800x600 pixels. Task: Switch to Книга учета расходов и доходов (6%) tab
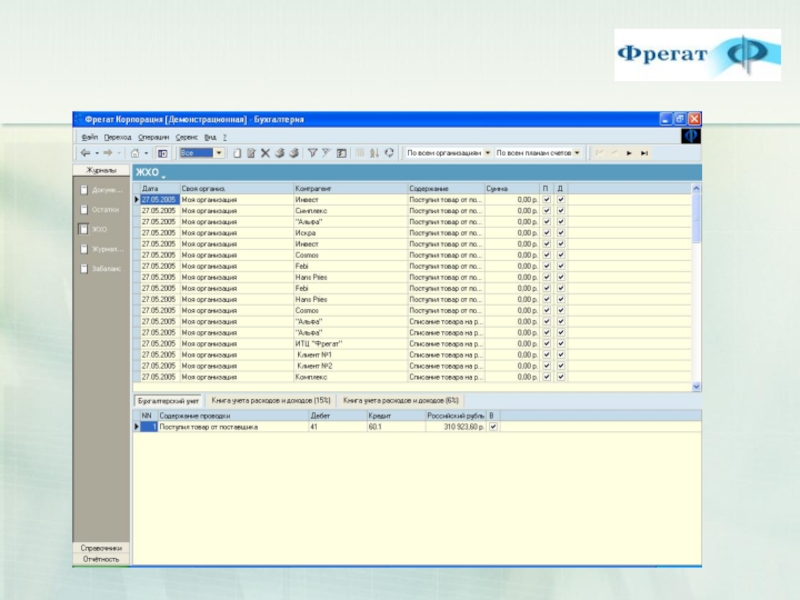[x=401, y=401]
